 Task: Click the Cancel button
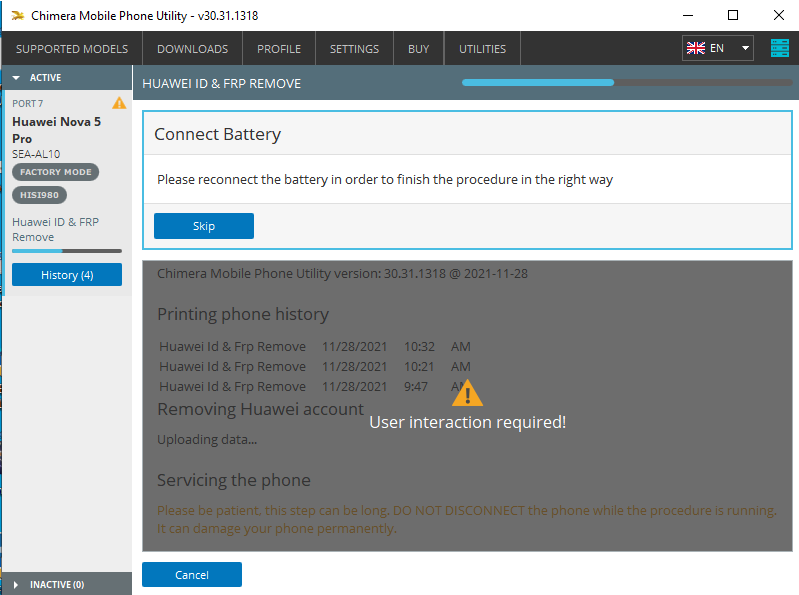[192, 575]
